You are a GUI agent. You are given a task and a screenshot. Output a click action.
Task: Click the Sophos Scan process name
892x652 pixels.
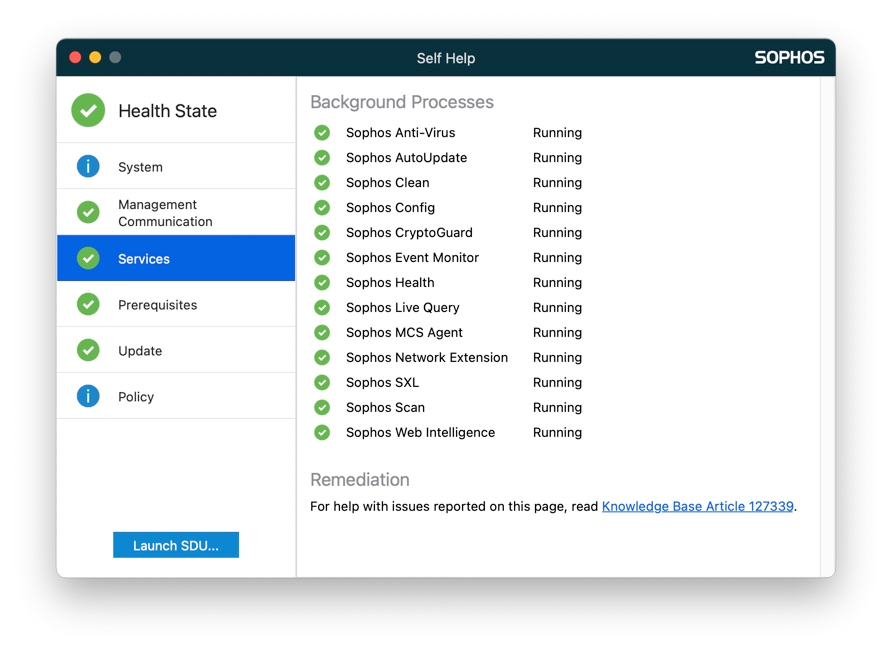click(x=385, y=407)
